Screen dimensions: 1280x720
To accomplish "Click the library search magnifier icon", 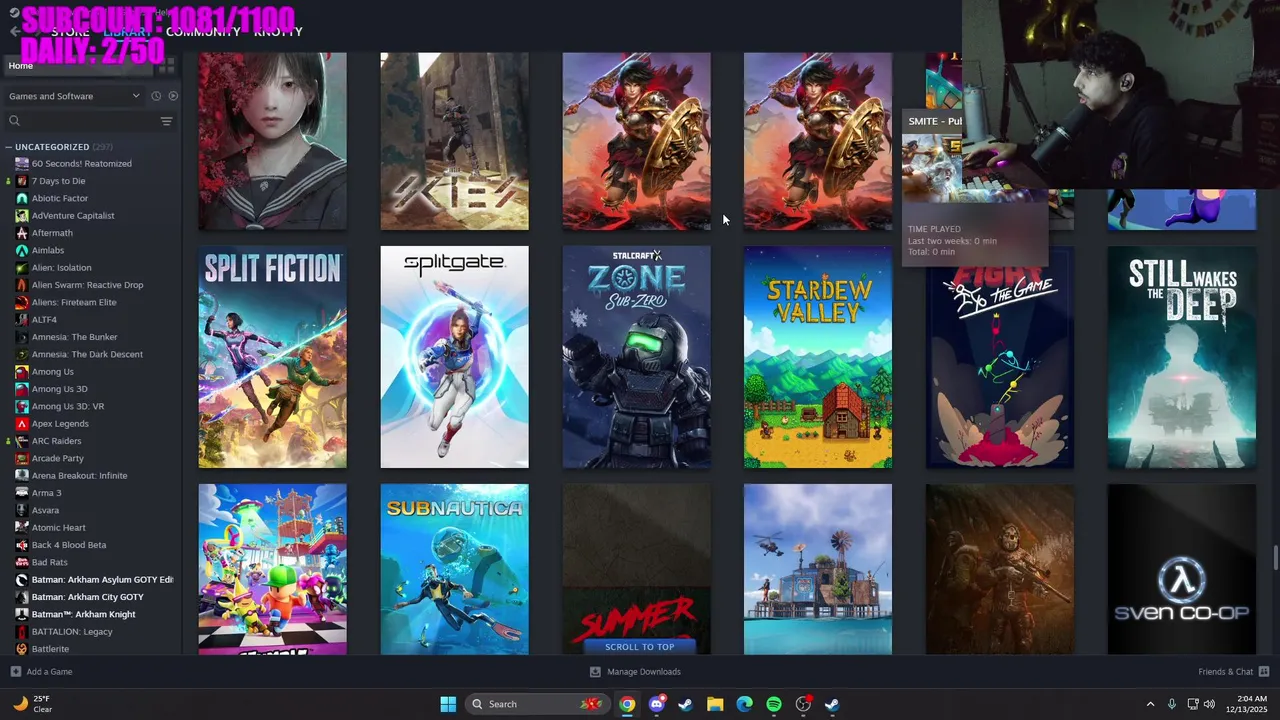I will click(14, 121).
